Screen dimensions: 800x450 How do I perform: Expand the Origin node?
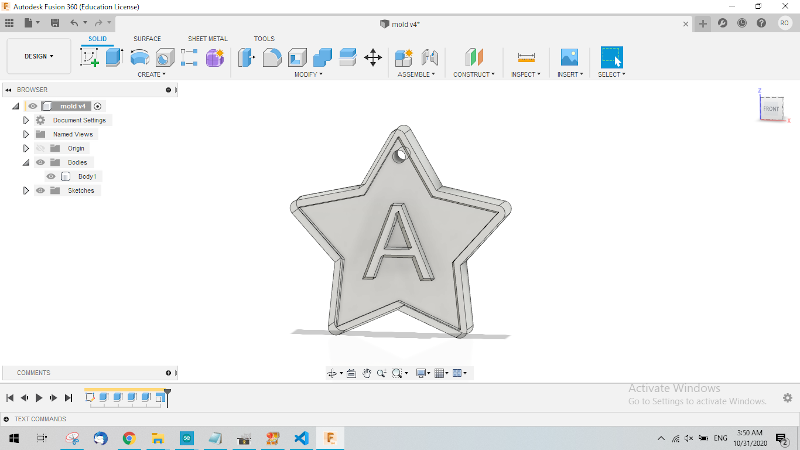26,148
